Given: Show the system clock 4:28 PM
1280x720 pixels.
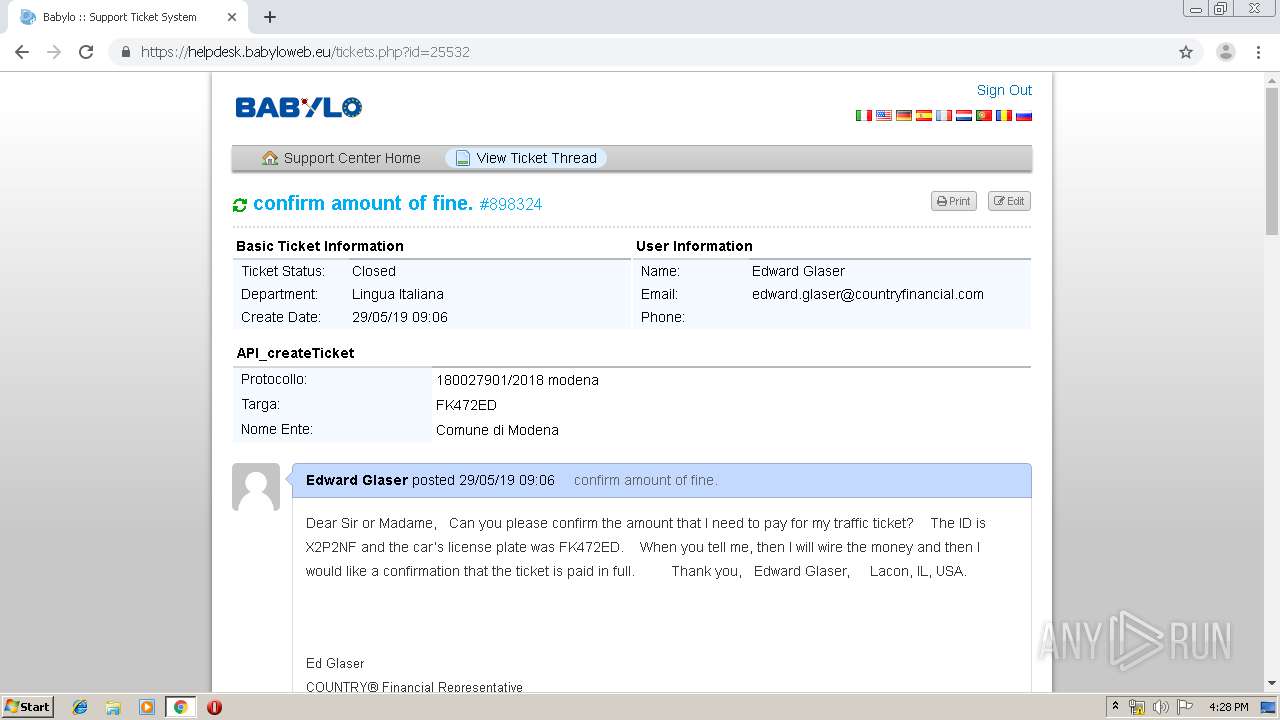Looking at the screenshot, I should [x=1228, y=707].
